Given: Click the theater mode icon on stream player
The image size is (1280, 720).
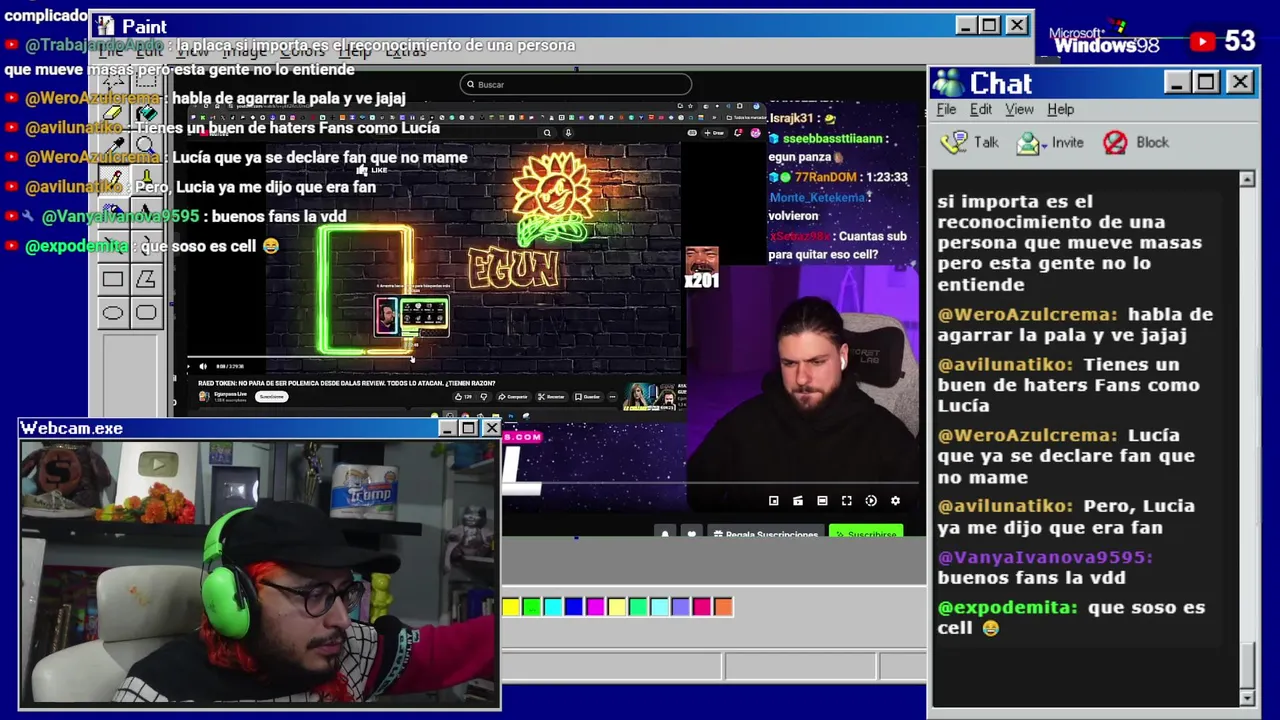Looking at the screenshot, I should 822,501.
